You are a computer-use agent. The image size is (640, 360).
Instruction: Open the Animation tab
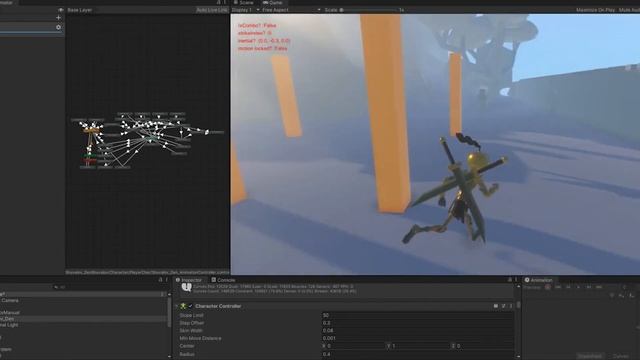(x=538, y=280)
